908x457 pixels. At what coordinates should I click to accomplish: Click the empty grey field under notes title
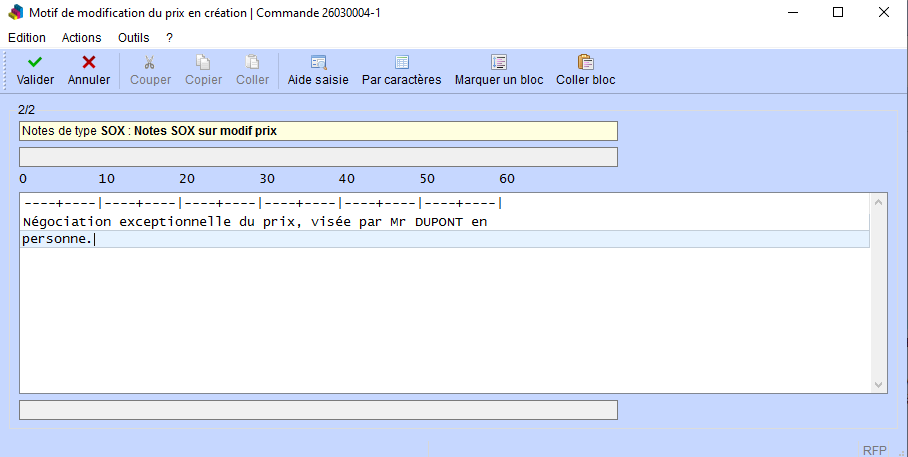[318, 157]
